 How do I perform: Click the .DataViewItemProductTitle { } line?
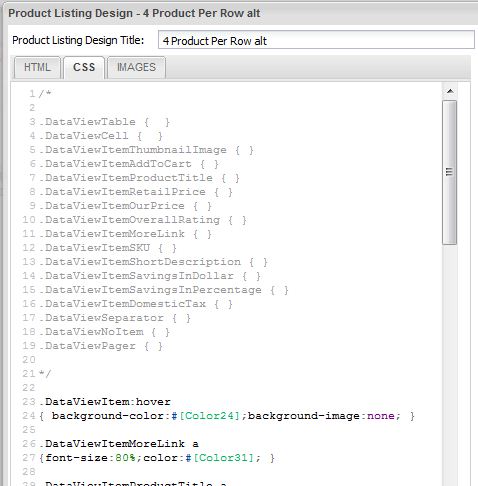[139, 178]
